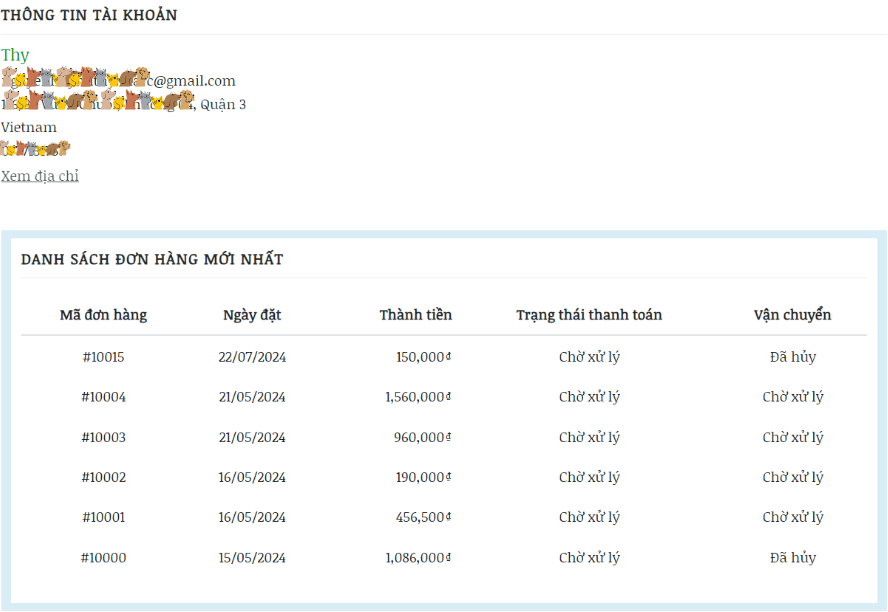Click the 'Ngày đặt' column header
This screenshot has width=888, height=612.
tap(252, 315)
